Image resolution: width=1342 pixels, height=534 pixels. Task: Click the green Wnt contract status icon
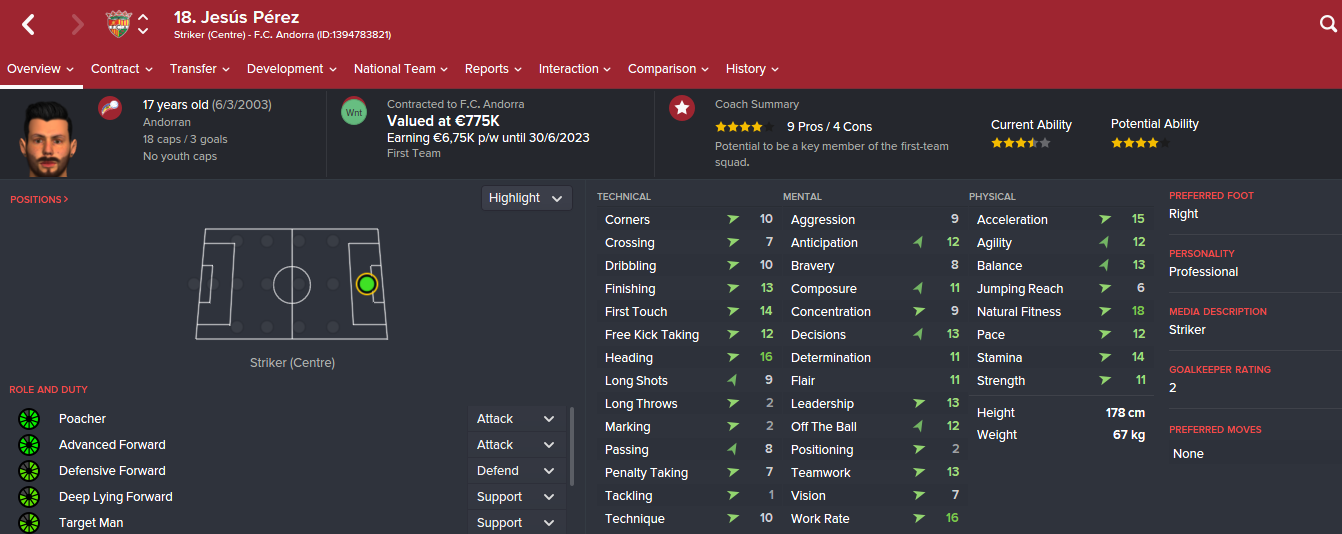click(354, 111)
